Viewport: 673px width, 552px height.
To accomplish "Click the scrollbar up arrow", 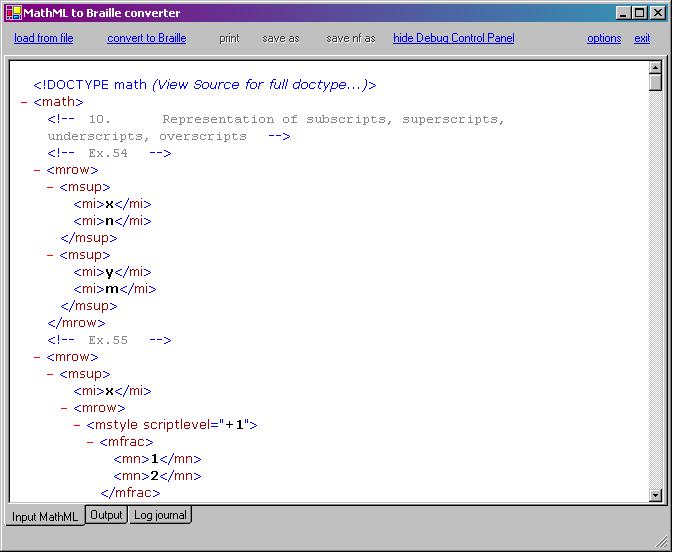I will (x=655, y=67).
